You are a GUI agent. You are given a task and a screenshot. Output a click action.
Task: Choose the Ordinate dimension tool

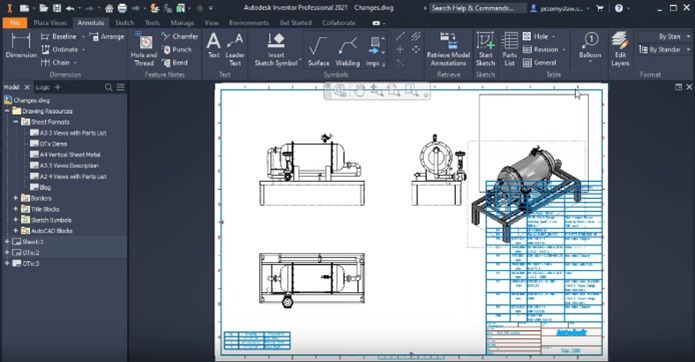[x=62, y=50]
